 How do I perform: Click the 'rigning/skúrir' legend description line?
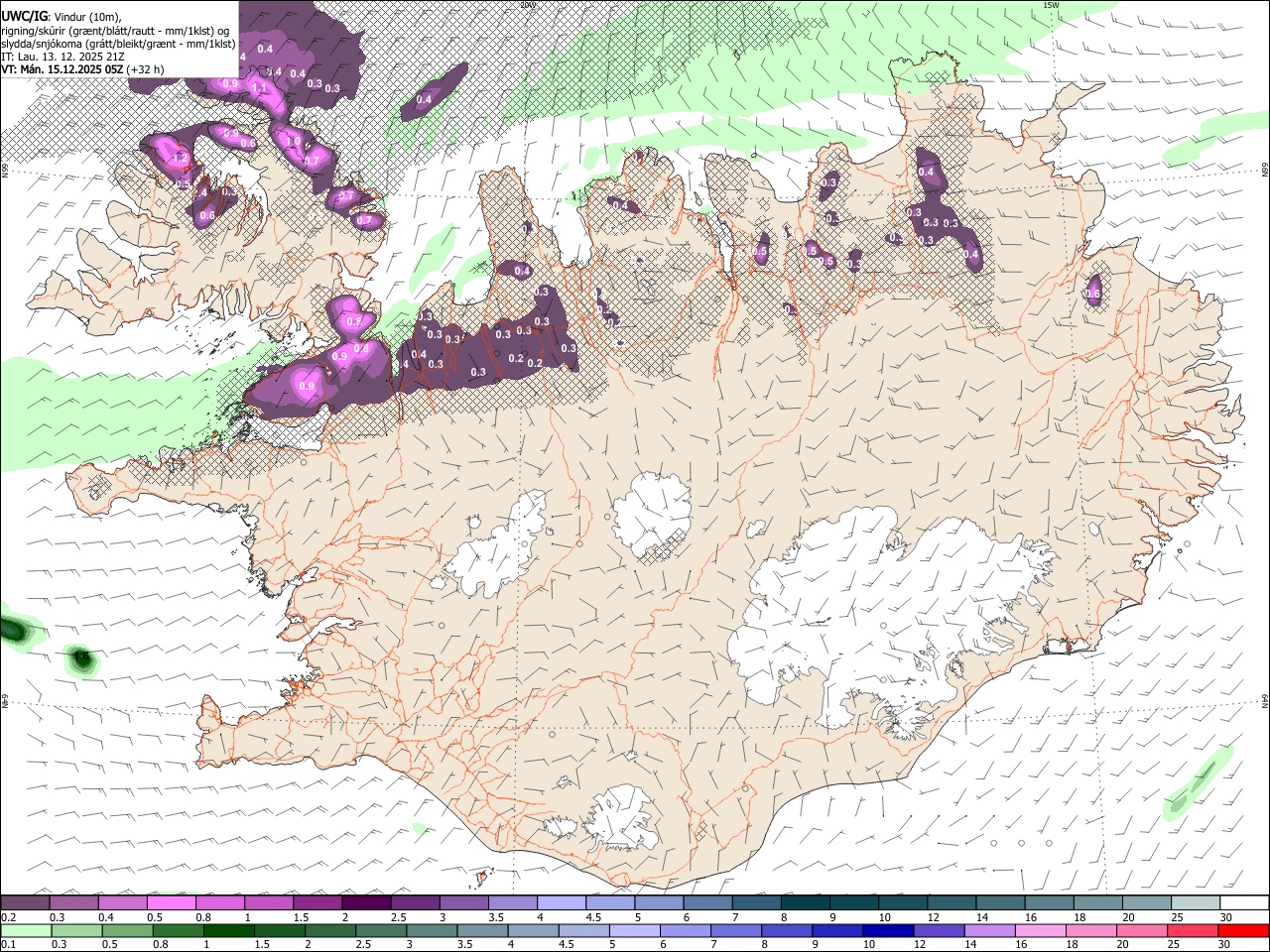tap(116, 31)
